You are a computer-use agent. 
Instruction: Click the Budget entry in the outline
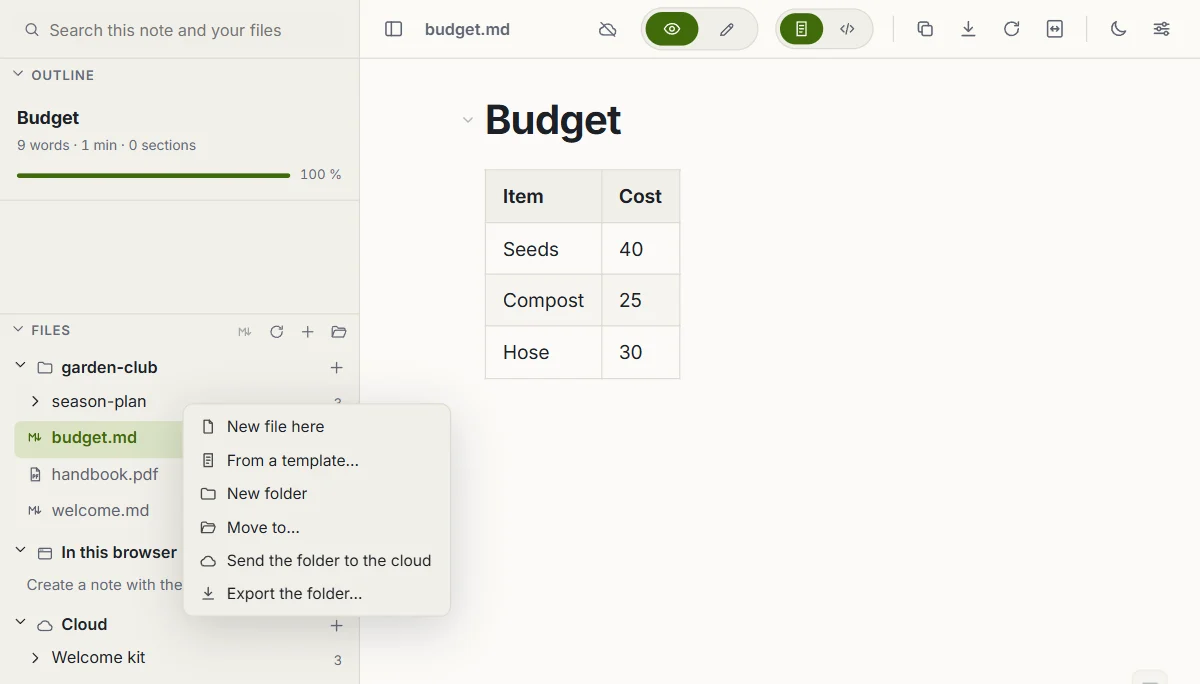point(48,117)
